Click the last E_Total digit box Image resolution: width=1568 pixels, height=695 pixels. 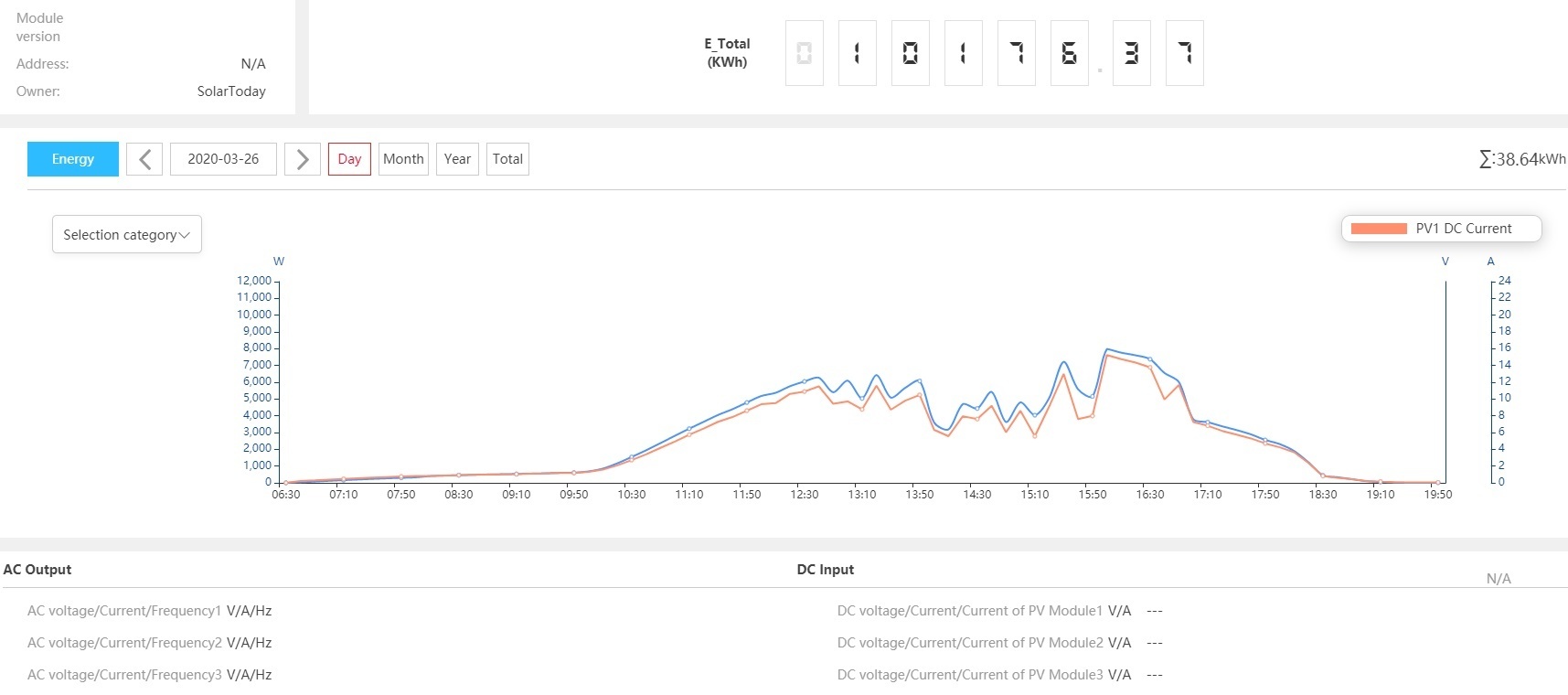pos(1185,54)
